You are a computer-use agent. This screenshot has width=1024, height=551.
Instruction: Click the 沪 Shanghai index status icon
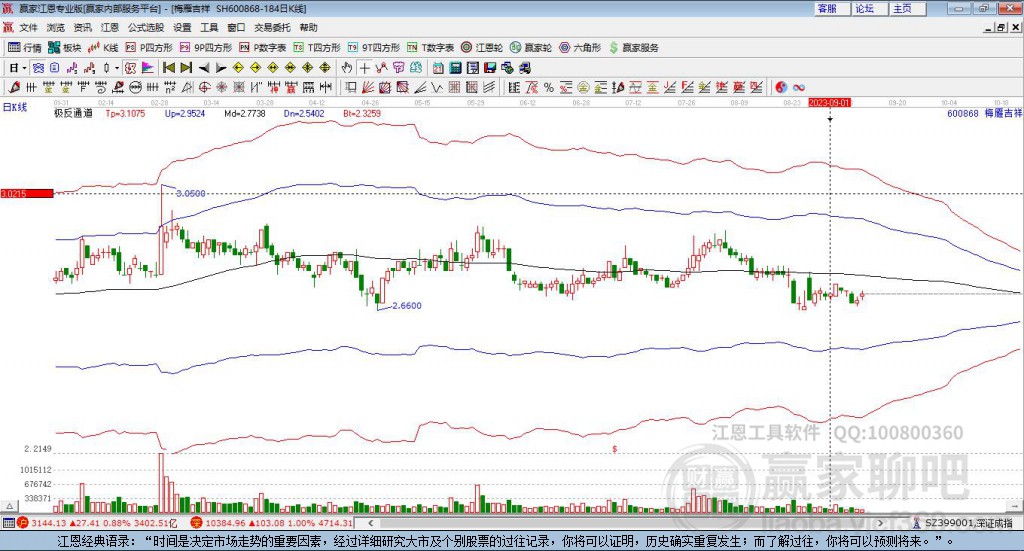click(x=22, y=523)
